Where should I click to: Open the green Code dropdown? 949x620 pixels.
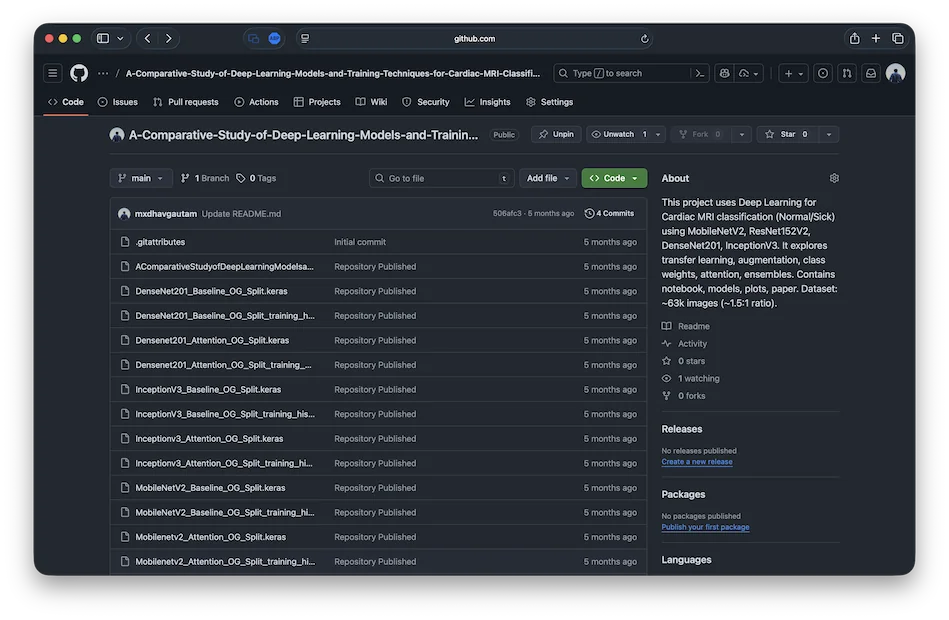(614, 178)
